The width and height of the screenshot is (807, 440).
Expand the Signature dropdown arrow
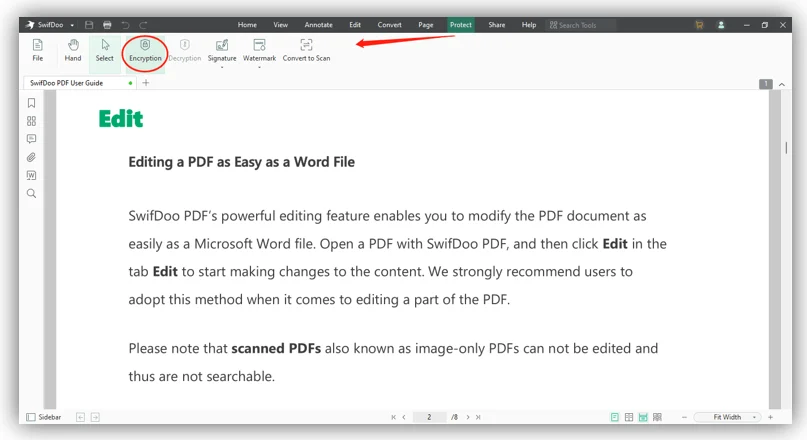coord(222,67)
